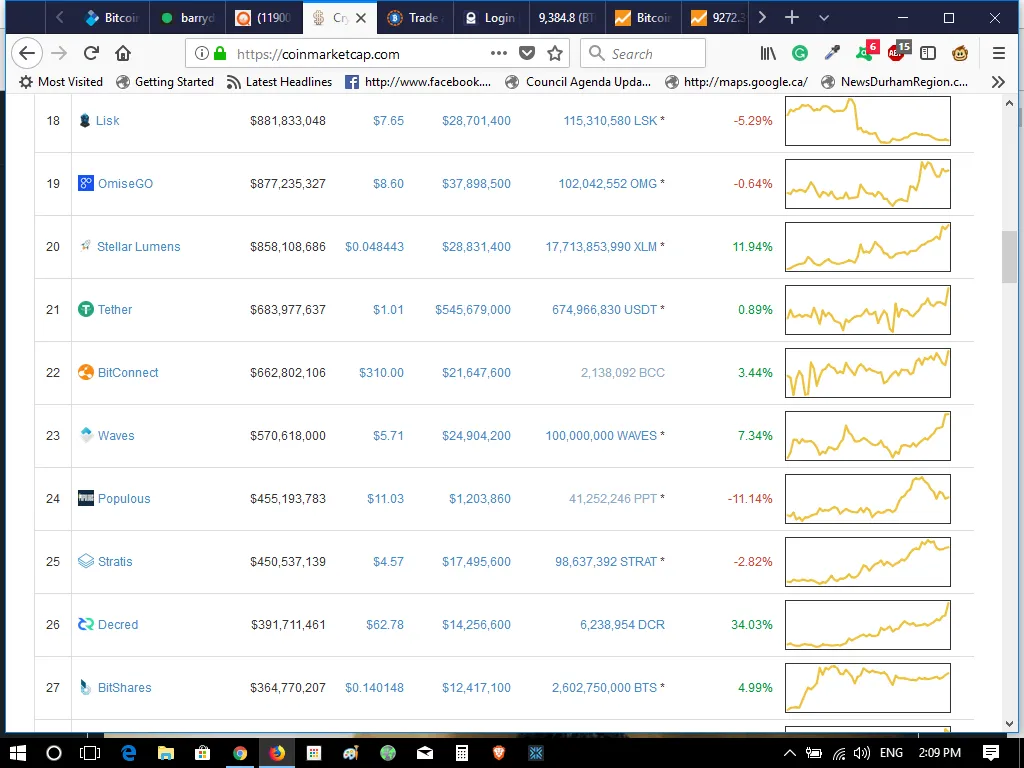
Task: Activate the eyedropper extension icon
Action: pyautogui.click(x=832, y=54)
